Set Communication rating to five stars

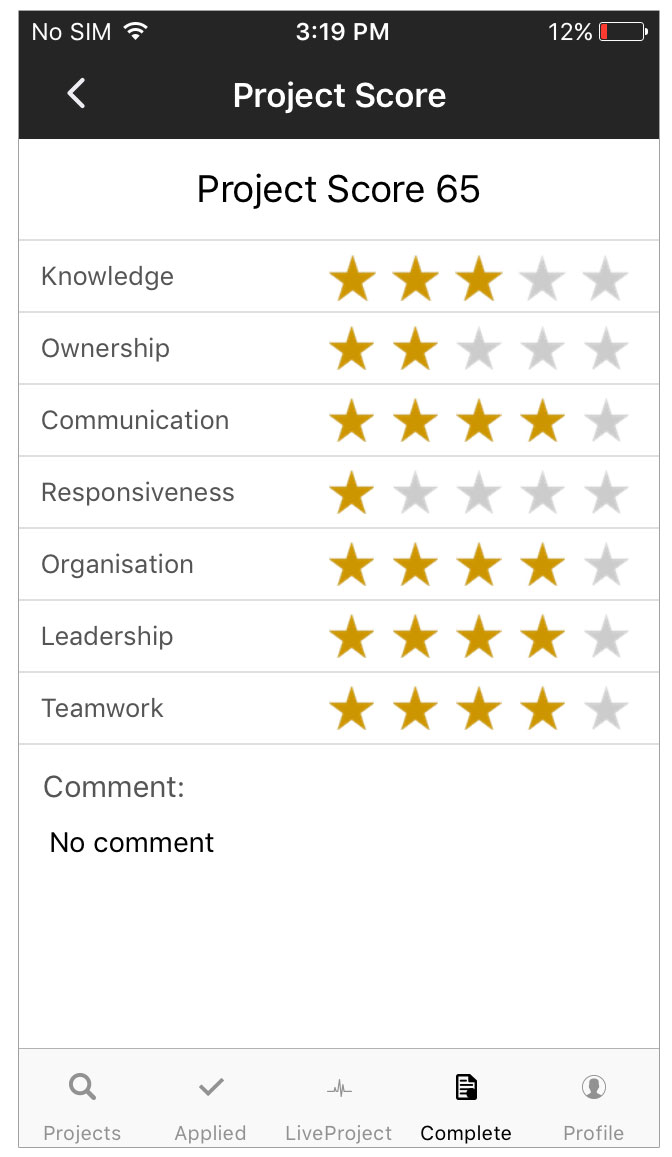(x=605, y=423)
